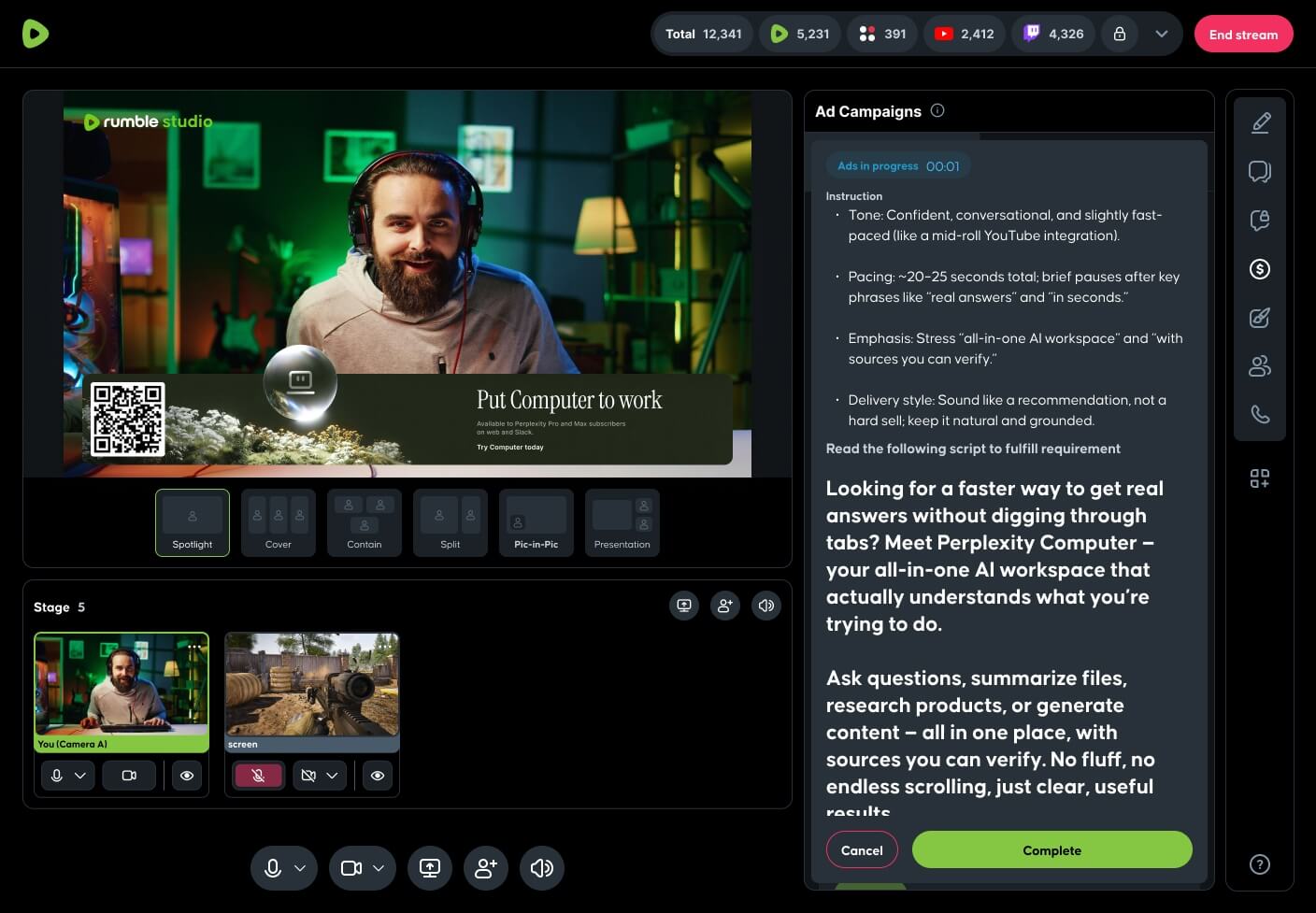Select the Presentation layout
Screen dimensions: 1316x913
point(622,522)
